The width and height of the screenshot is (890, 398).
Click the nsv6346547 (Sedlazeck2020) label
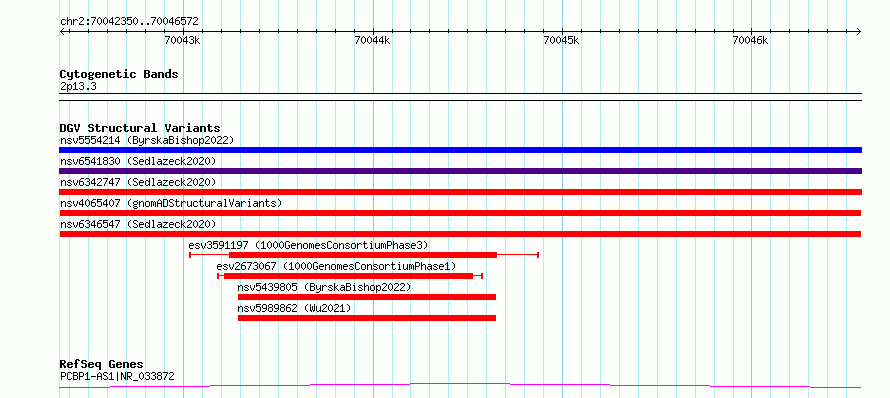point(138,224)
